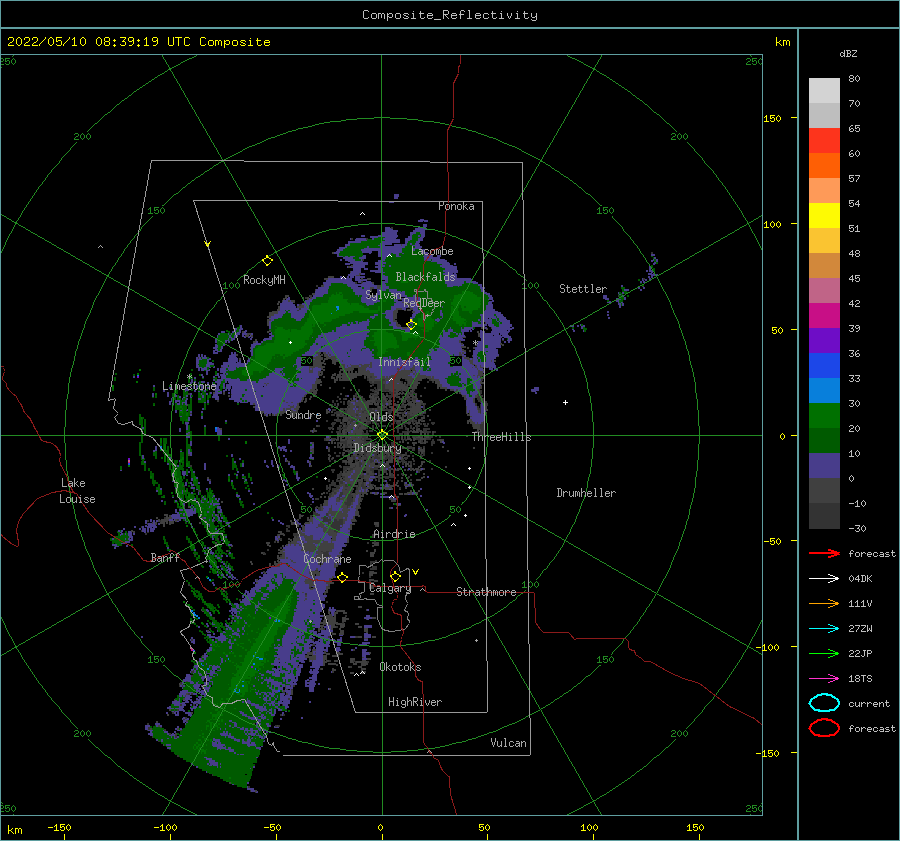Select the blue 36 dBZ color swatch
Screen dimensions: 900x841
[x=824, y=366]
